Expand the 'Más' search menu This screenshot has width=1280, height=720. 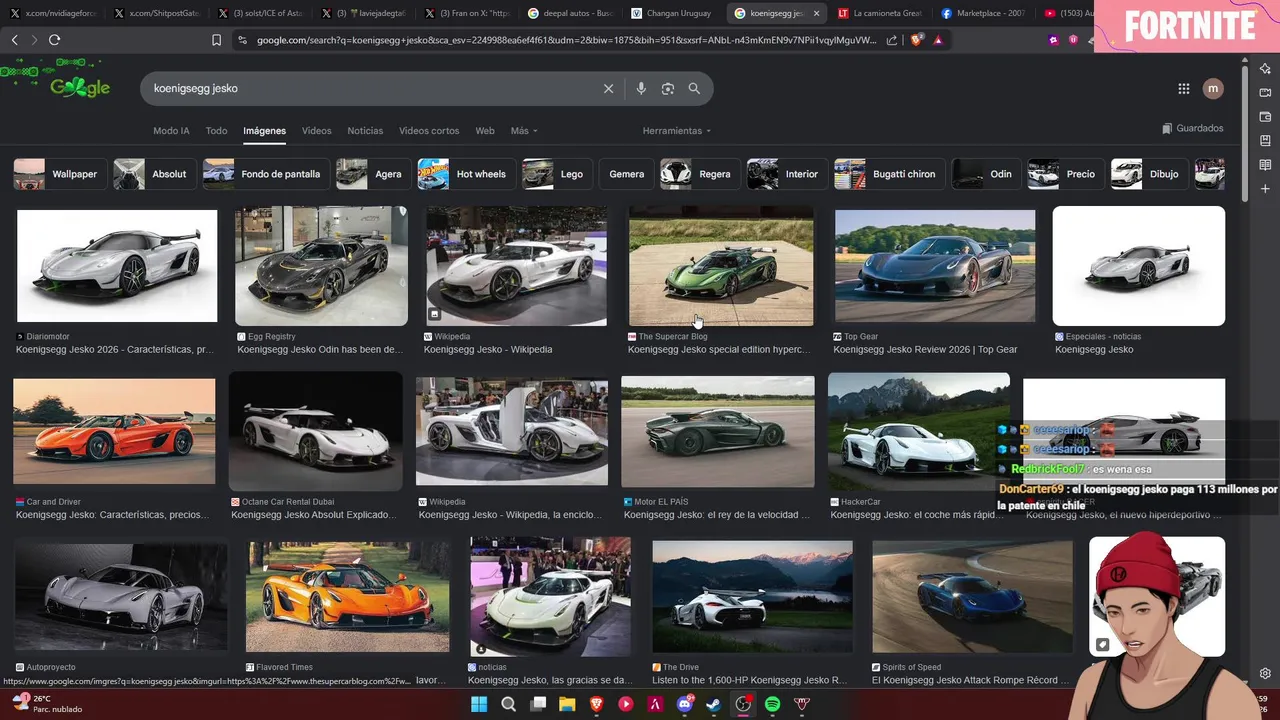coord(524,131)
